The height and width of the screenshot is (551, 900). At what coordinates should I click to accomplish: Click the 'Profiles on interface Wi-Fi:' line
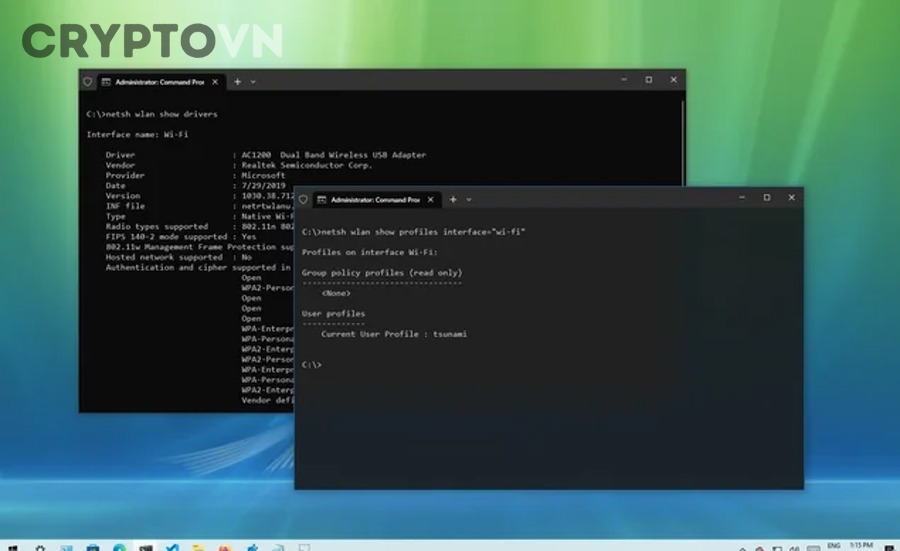point(370,252)
